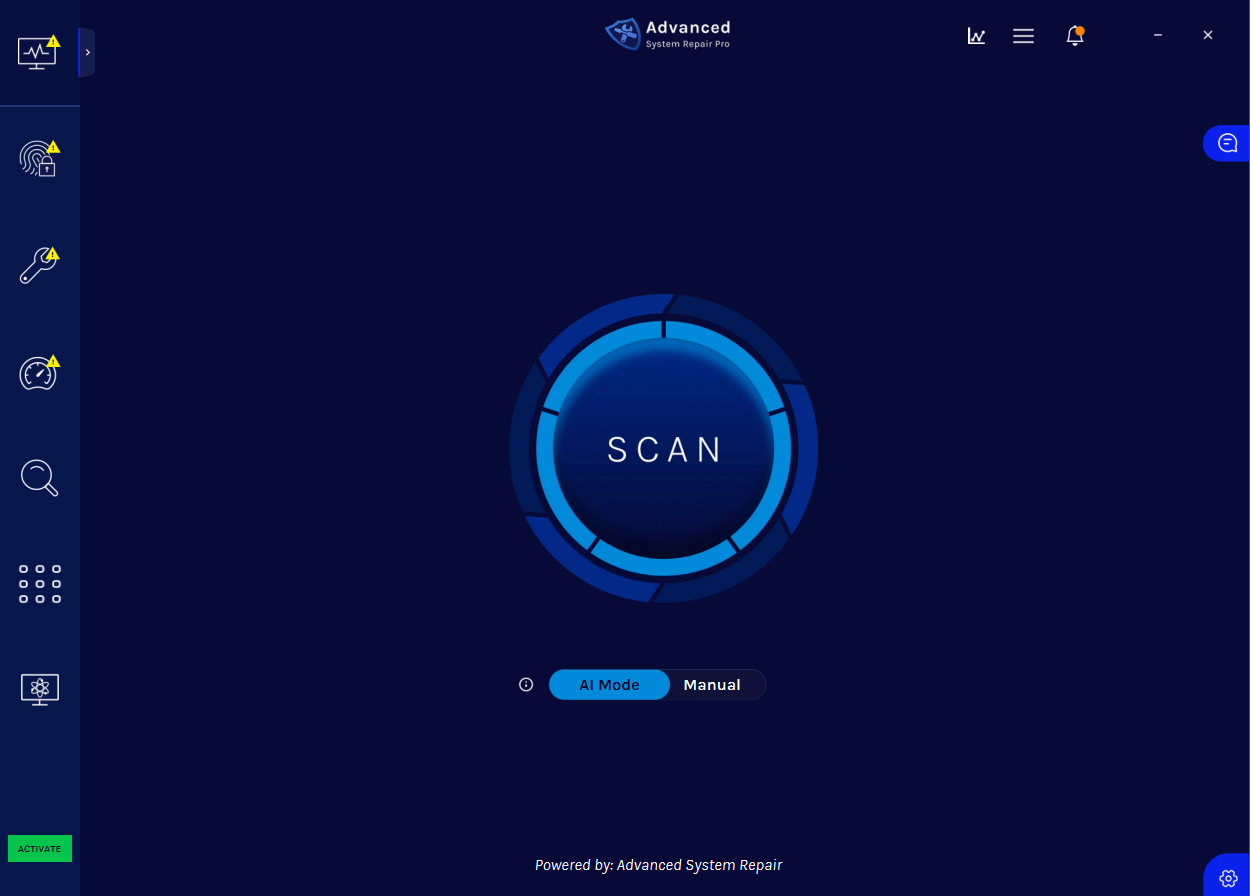Open the speedometer performance optimizer section

pyautogui.click(x=39, y=373)
